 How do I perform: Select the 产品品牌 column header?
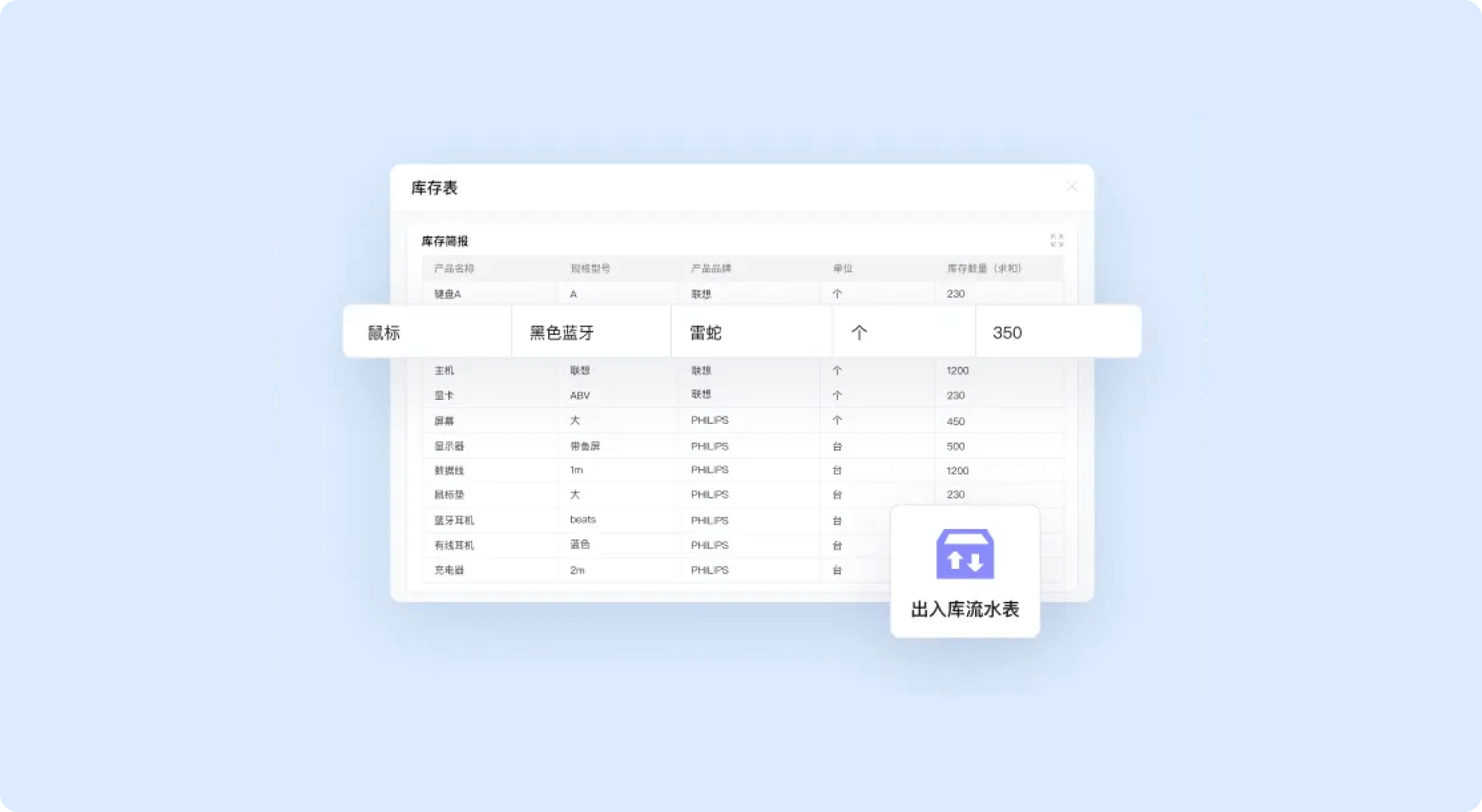711,269
